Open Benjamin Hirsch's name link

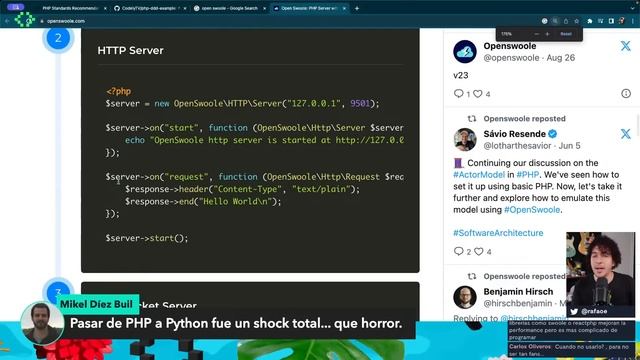[518, 291]
